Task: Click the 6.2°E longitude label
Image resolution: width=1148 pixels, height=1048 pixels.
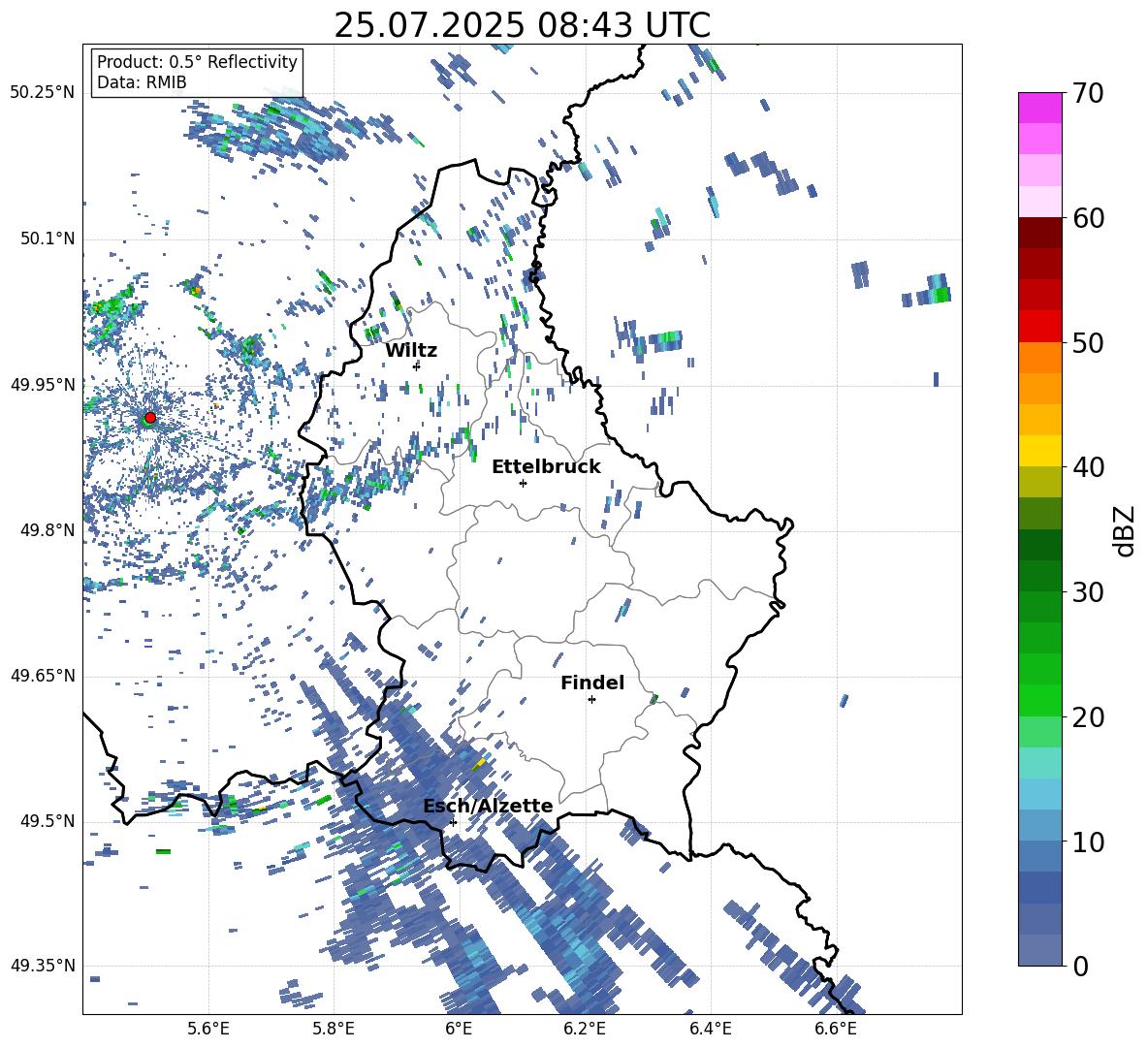Action: [x=585, y=1029]
